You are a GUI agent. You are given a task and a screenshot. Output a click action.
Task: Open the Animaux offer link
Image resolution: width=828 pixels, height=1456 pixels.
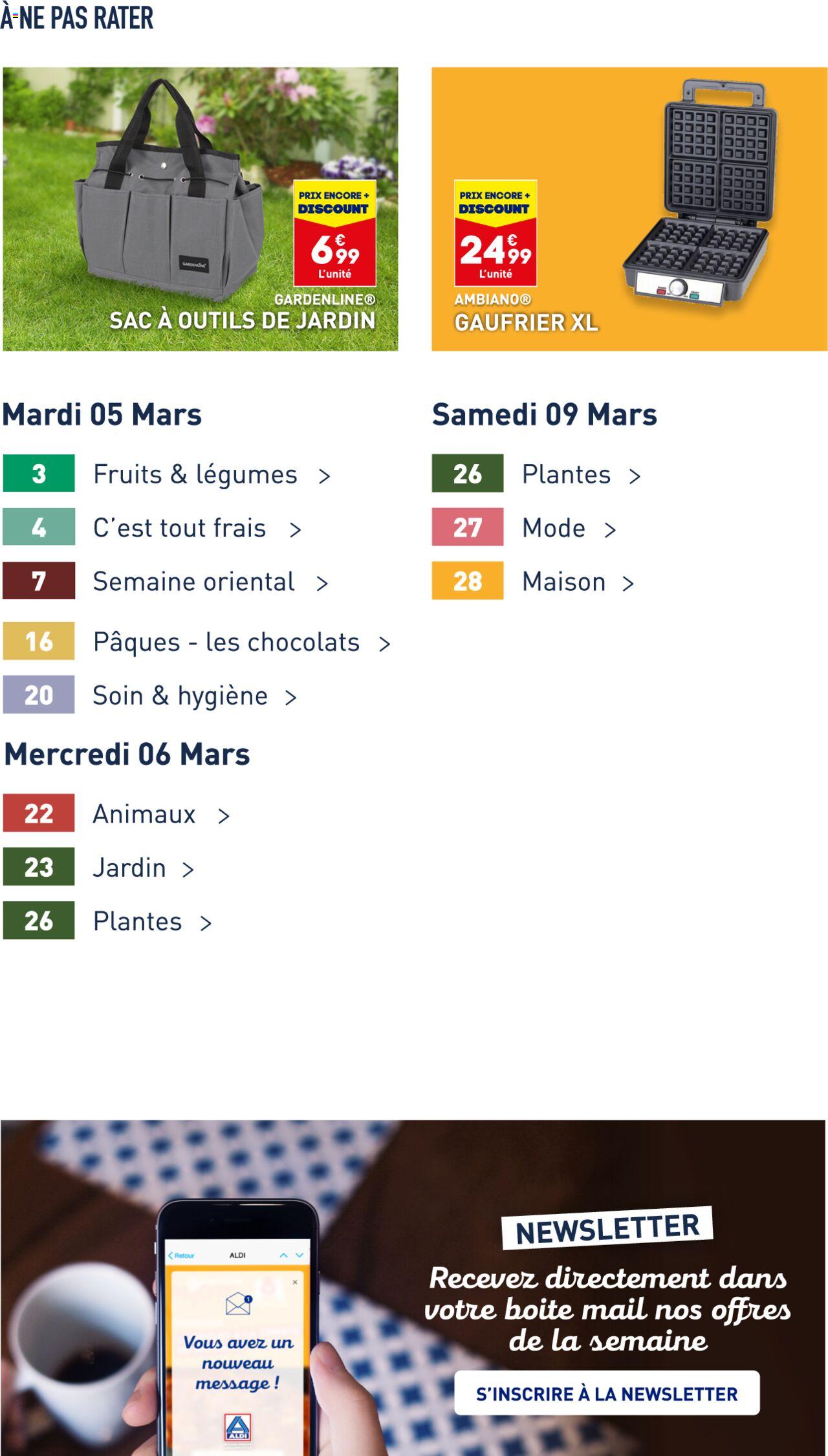point(145,815)
